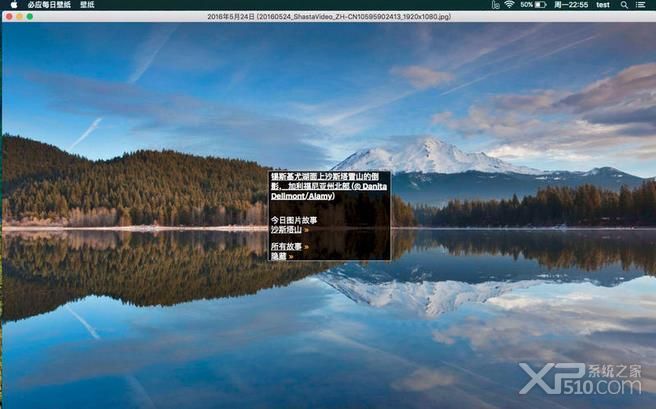Open the clock showing 周一 22:55
This screenshot has height=409, width=656.
tap(571, 5)
